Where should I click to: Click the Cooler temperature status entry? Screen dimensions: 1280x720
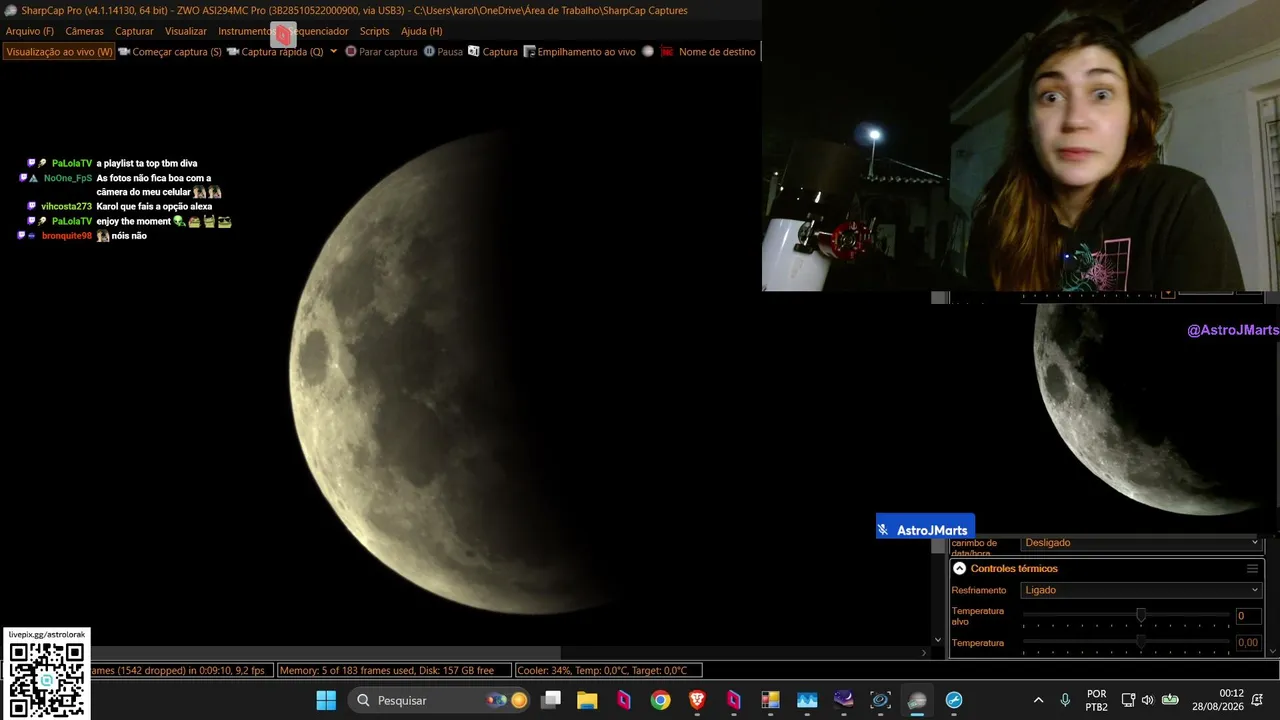pos(608,670)
